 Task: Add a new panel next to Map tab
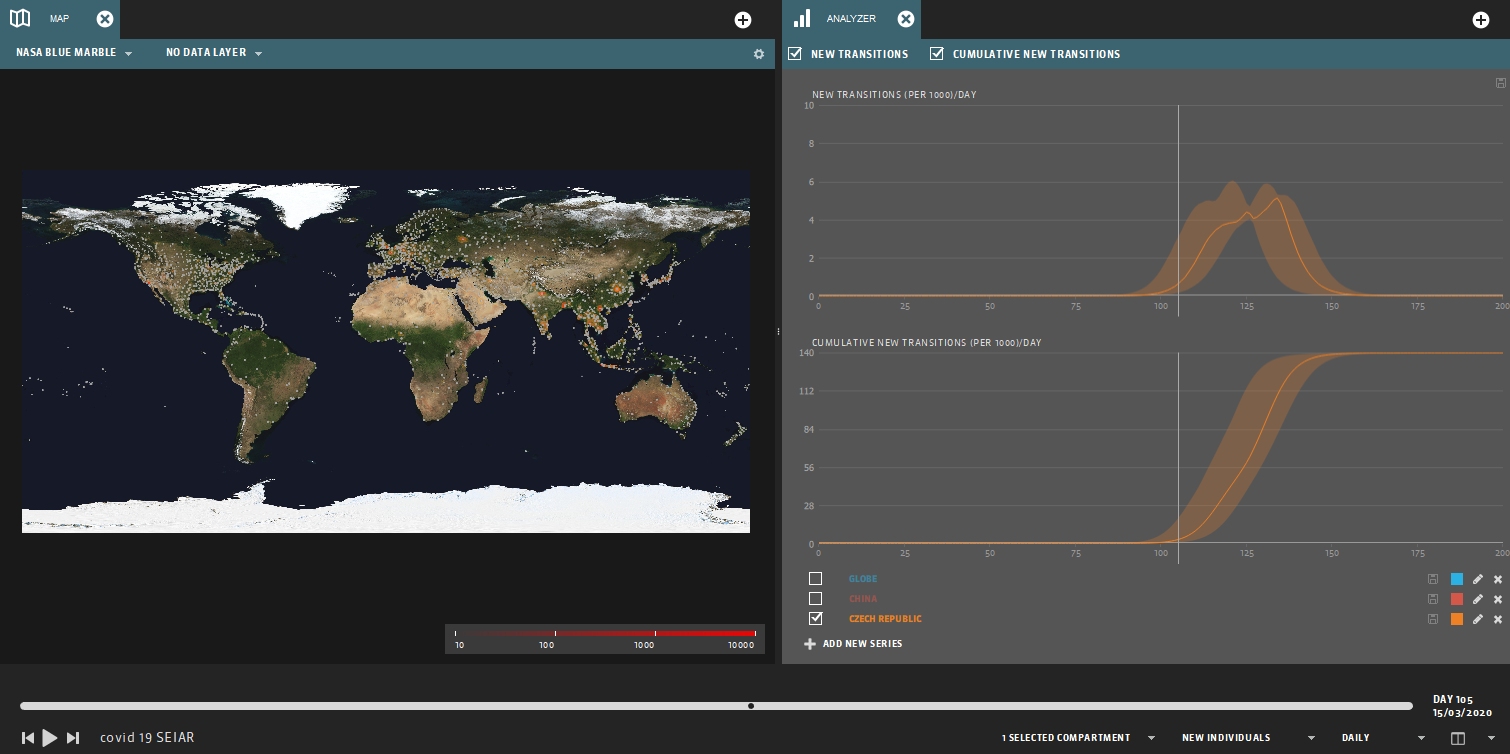click(742, 20)
